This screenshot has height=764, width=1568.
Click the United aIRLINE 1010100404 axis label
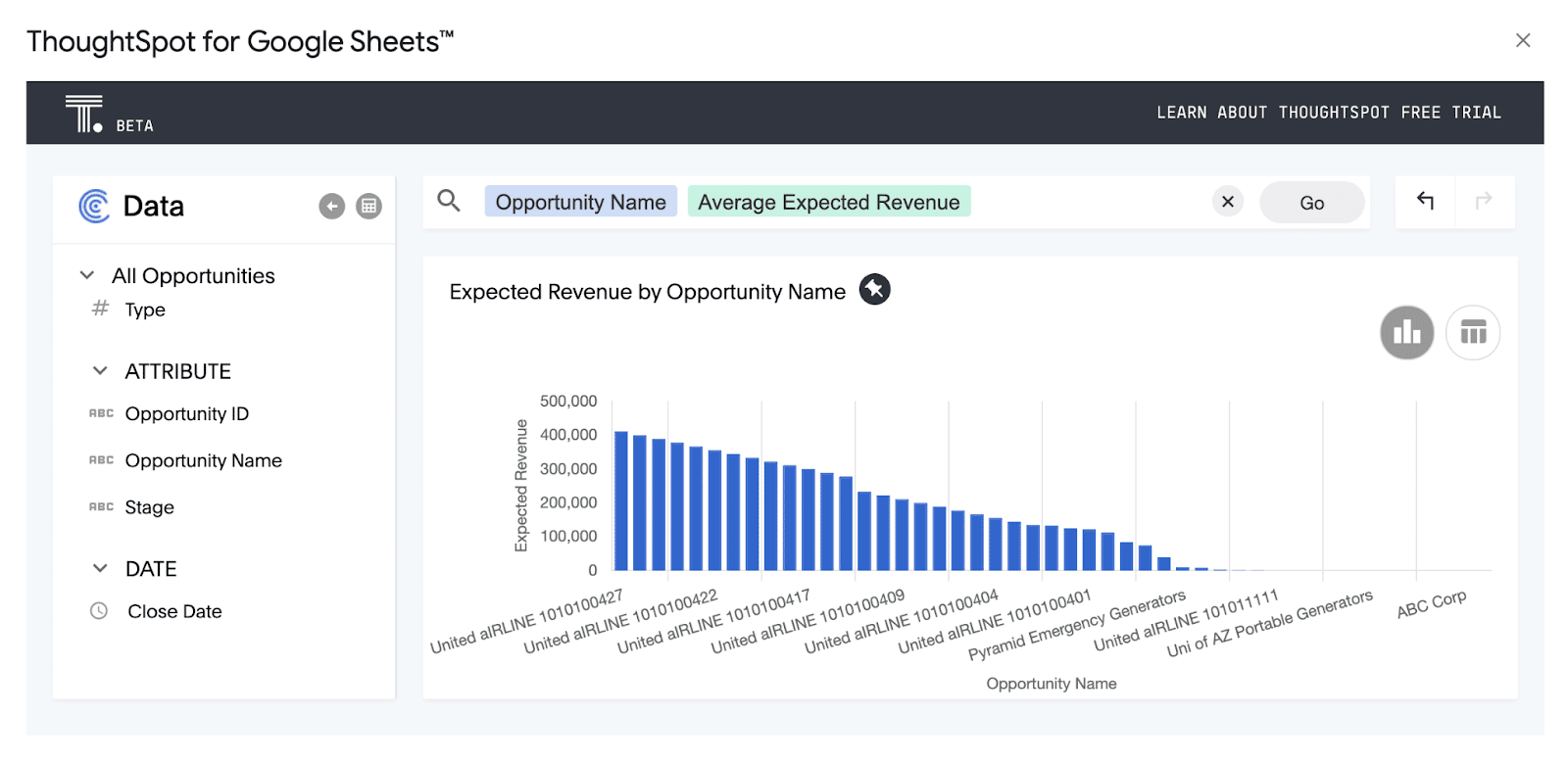coord(902,622)
